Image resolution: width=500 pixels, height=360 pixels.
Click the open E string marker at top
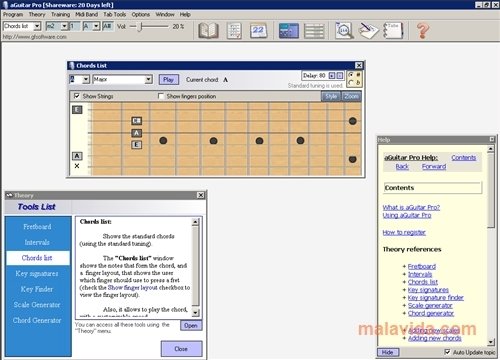(77, 110)
